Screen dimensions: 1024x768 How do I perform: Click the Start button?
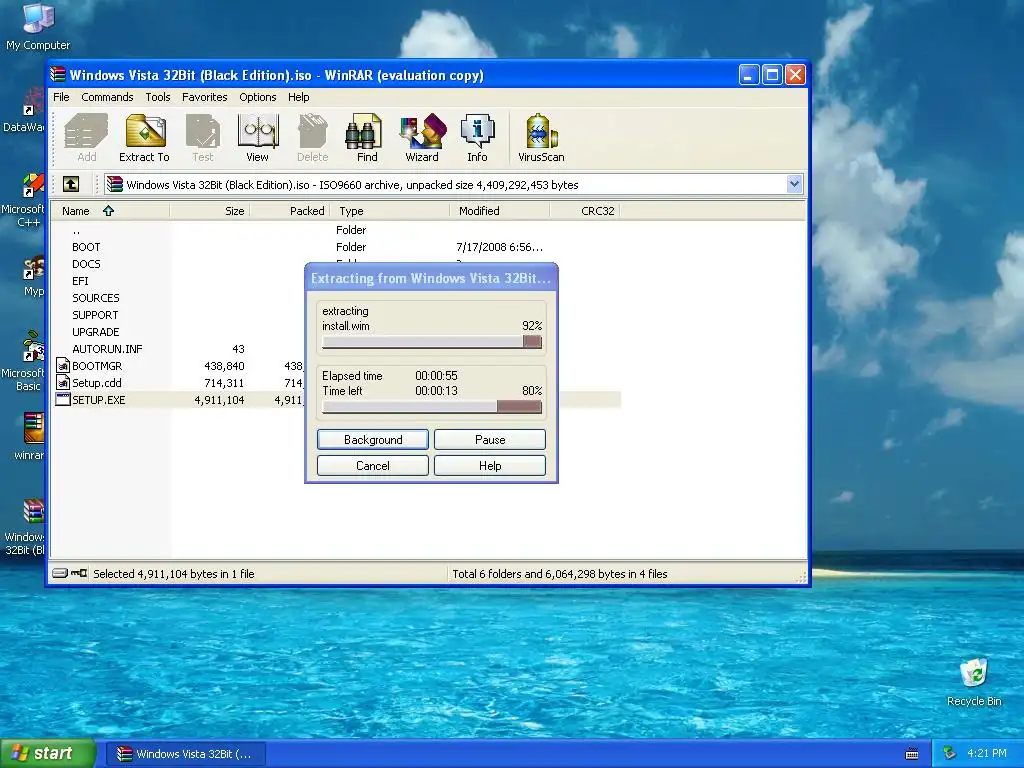(x=48, y=754)
